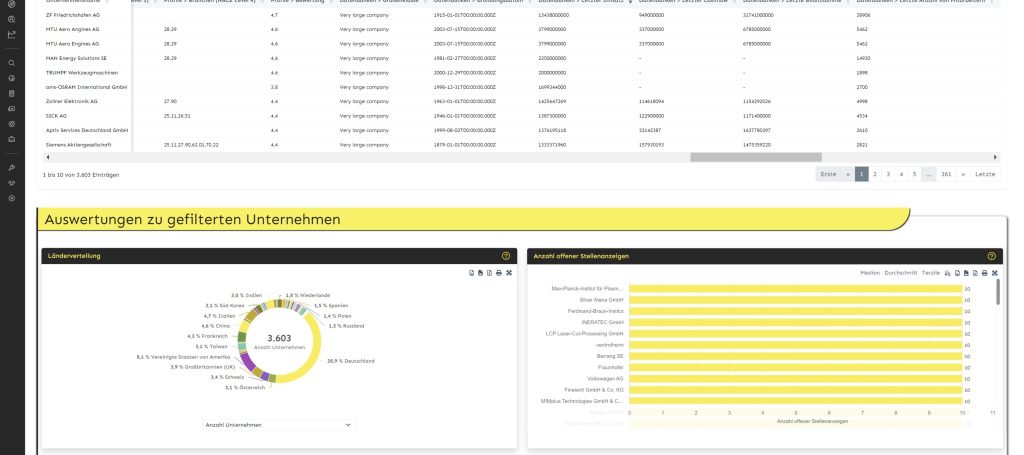Go to first page with Erste
The image size is (1024, 455).
[828, 174]
